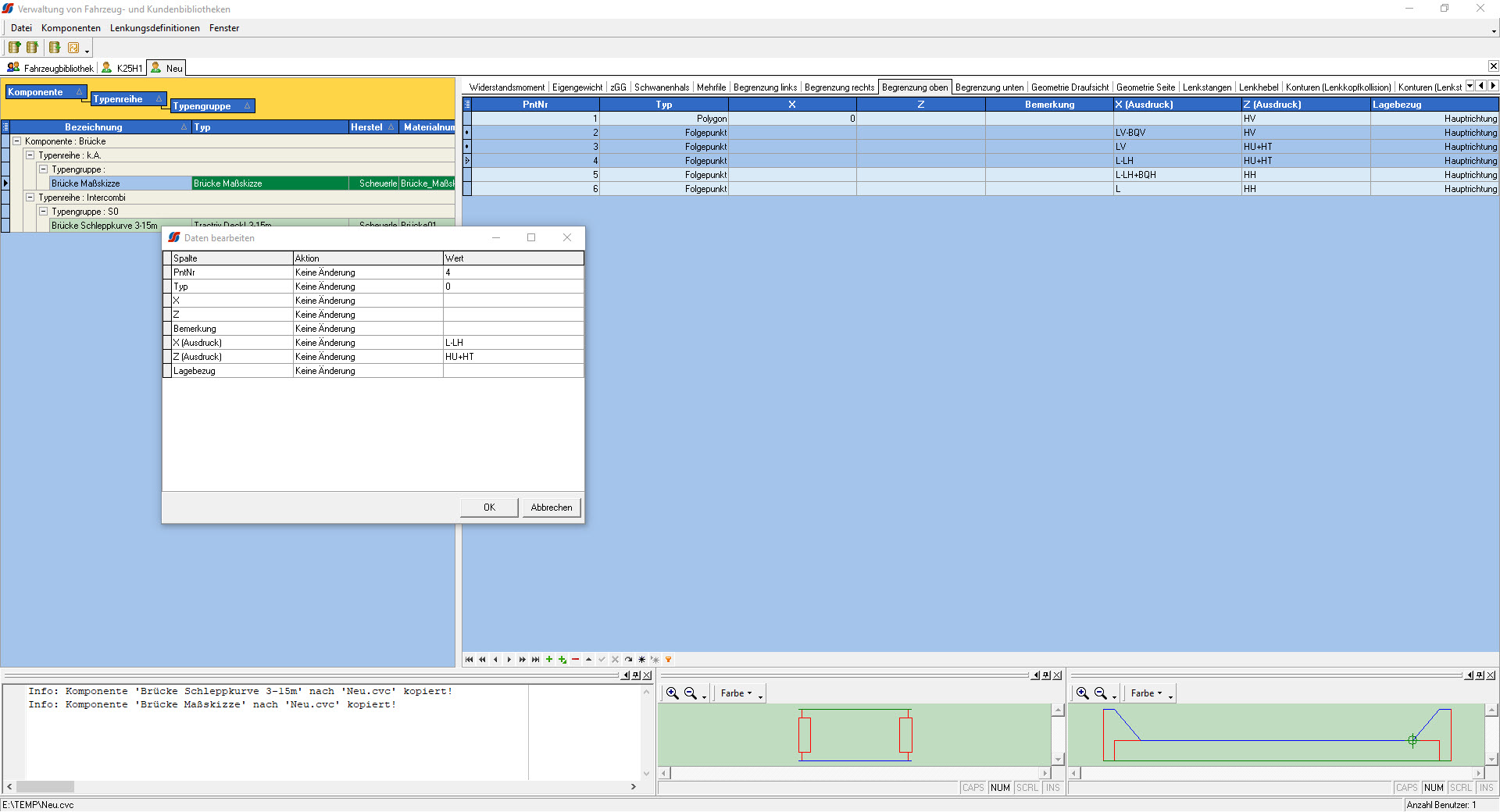
Task: Confirm dialog with OK button
Action: (x=489, y=507)
